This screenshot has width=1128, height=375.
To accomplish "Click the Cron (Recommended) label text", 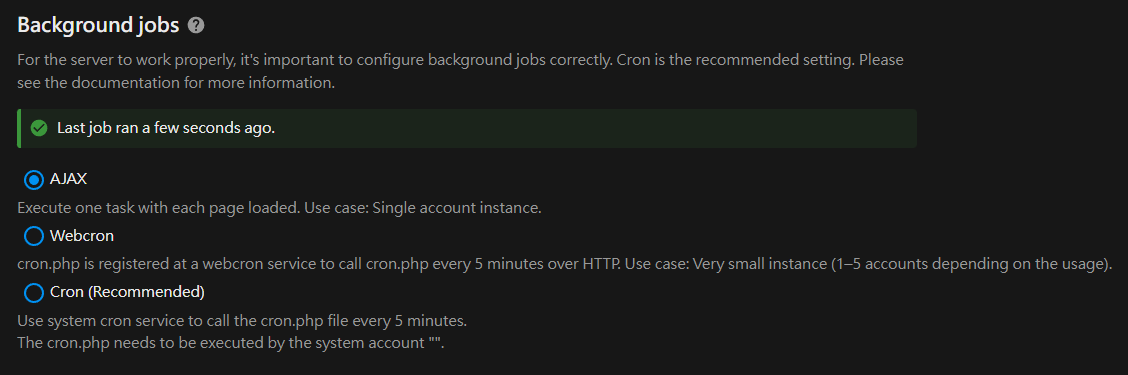I will click(x=127, y=292).
